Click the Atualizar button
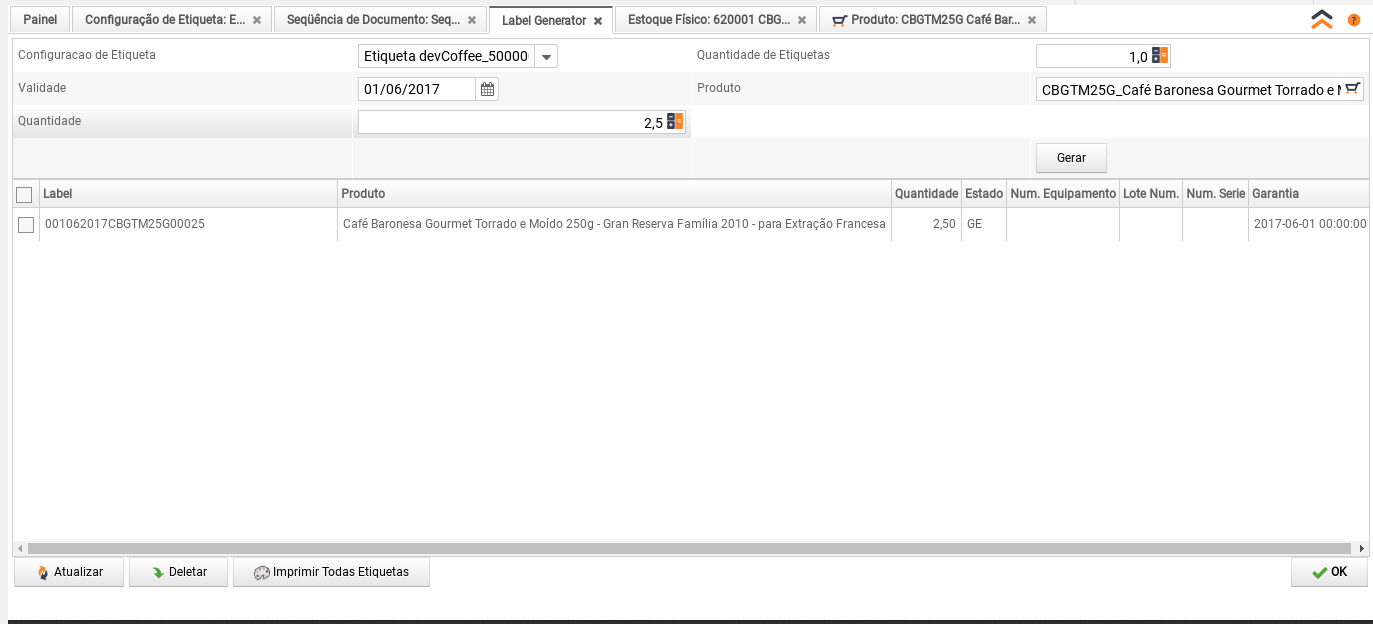Screen dimensions: 1373x624 coord(70,572)
